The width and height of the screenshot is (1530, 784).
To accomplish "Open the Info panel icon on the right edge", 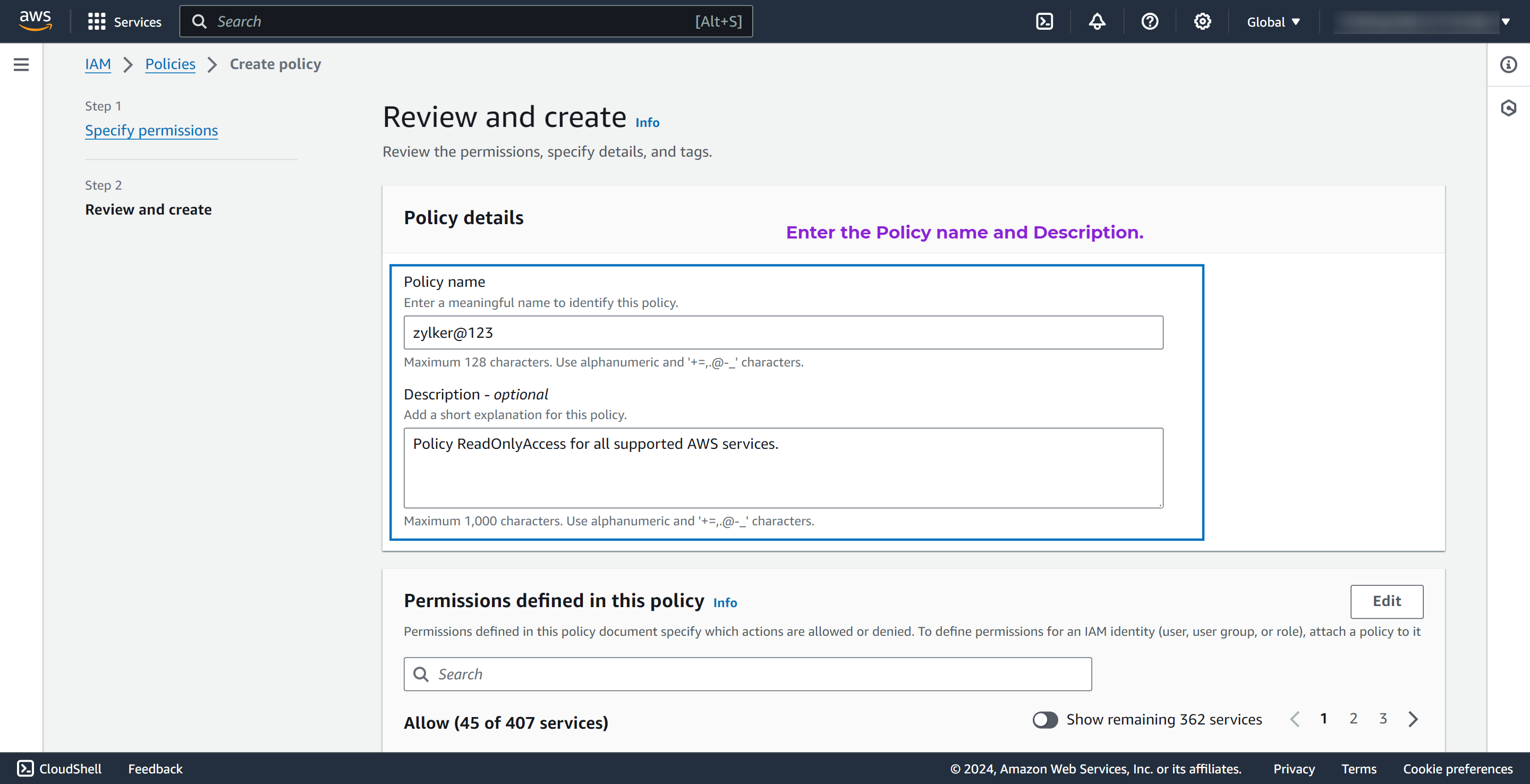I will click(x=1509, y=65).
